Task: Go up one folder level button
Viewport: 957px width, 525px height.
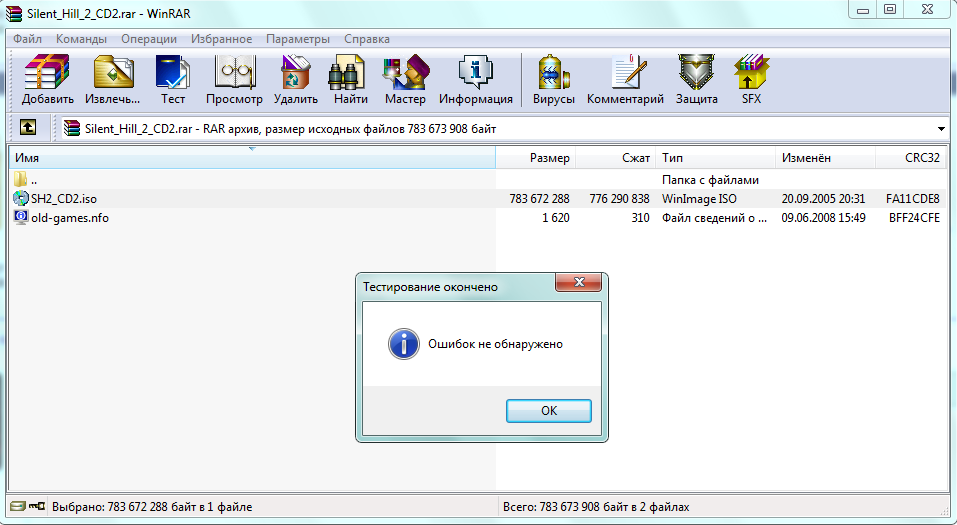Action: pos(28,127)
